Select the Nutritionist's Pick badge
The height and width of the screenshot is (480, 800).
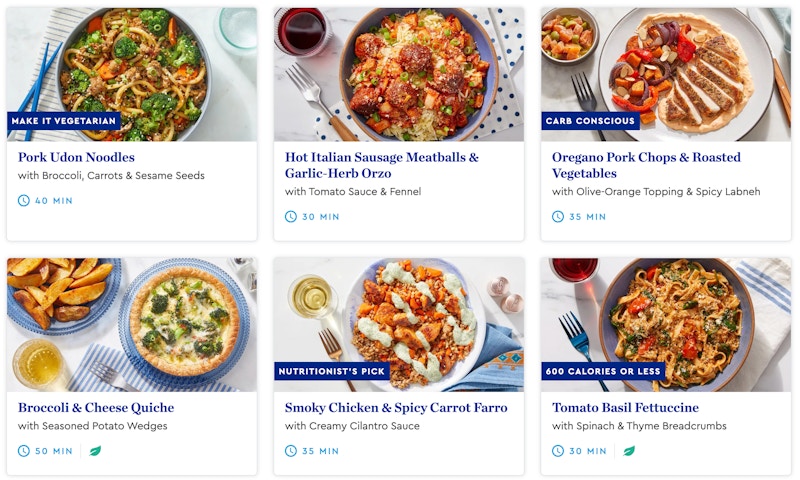coord(331,371)
